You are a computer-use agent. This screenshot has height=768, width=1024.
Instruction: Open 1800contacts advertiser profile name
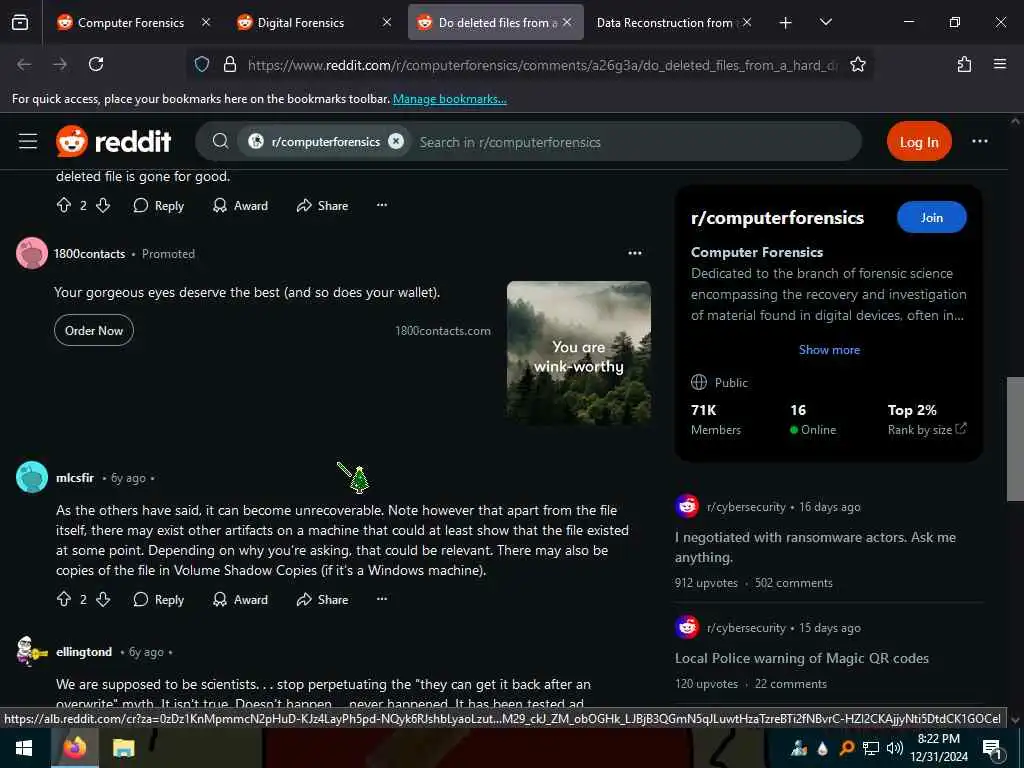coord(89,253)
